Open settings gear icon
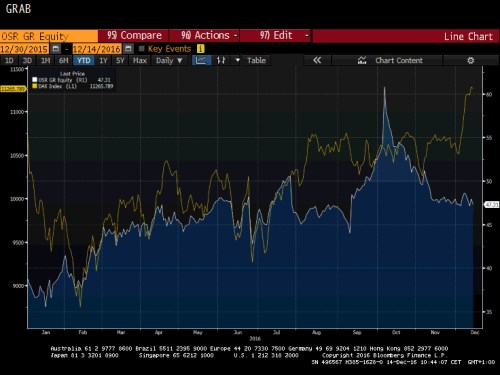This screenshot has height=375, width=500. coord(471,60)
